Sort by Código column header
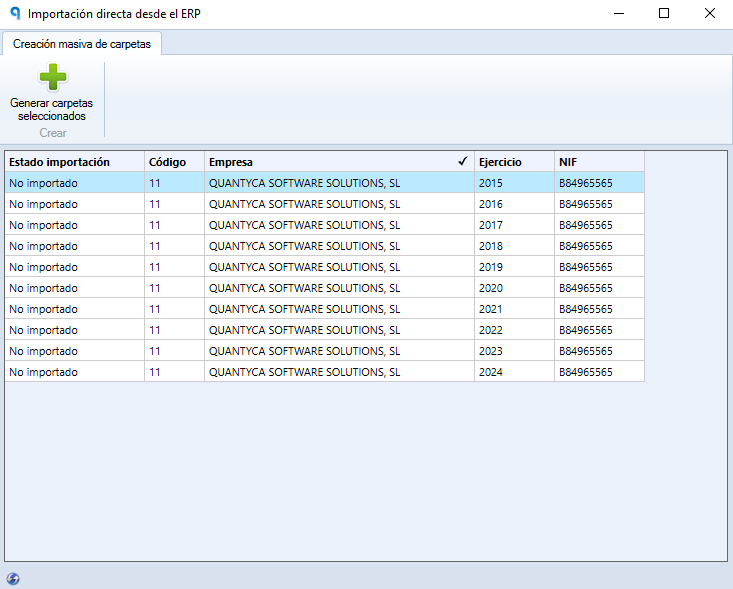This screenshot has height=589, width=733. 174,162
